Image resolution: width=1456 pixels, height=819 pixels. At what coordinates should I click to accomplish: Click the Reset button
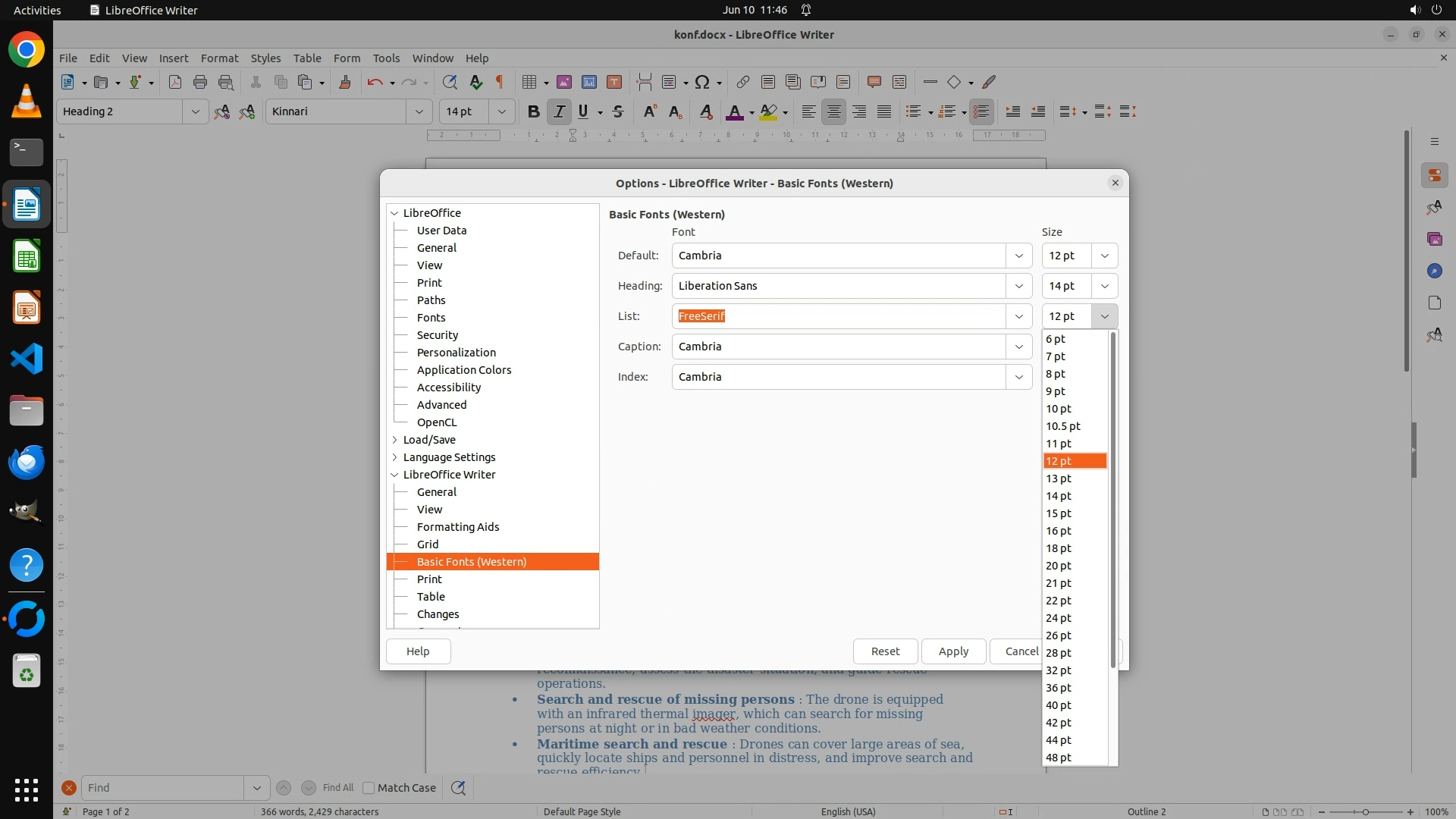[x=885, y=651]
